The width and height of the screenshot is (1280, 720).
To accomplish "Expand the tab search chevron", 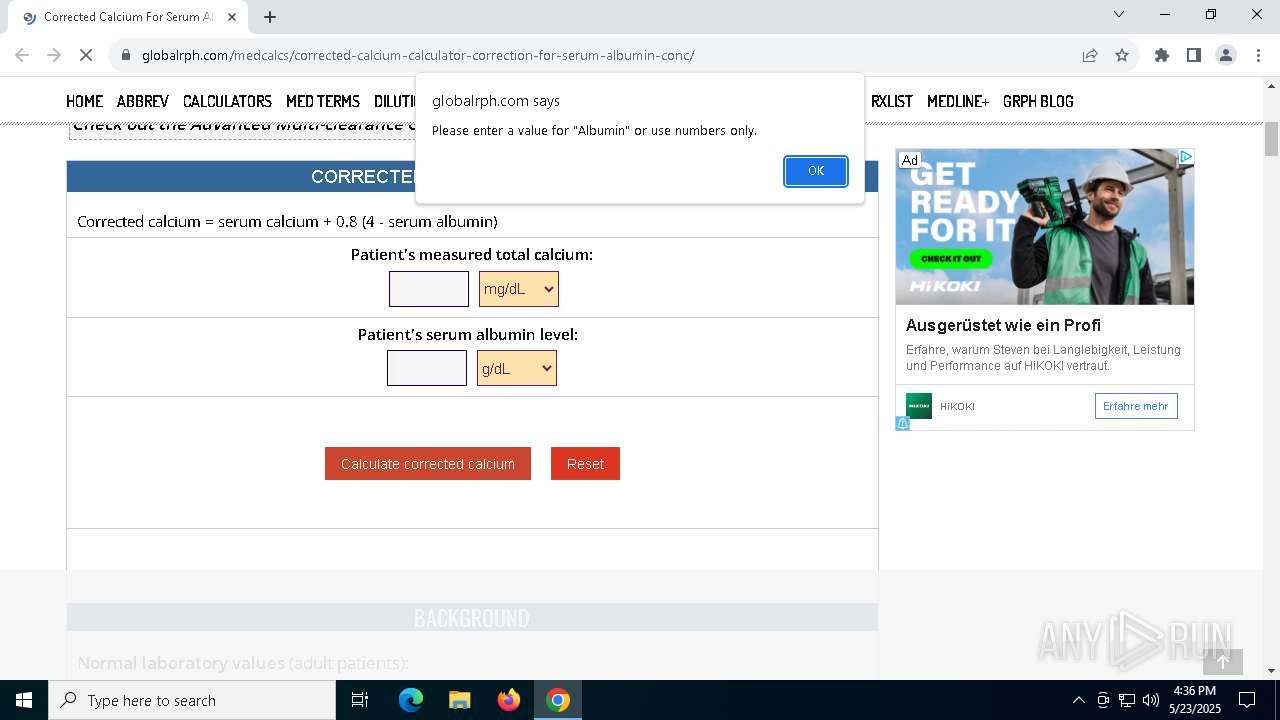I will click(1119, 14).
